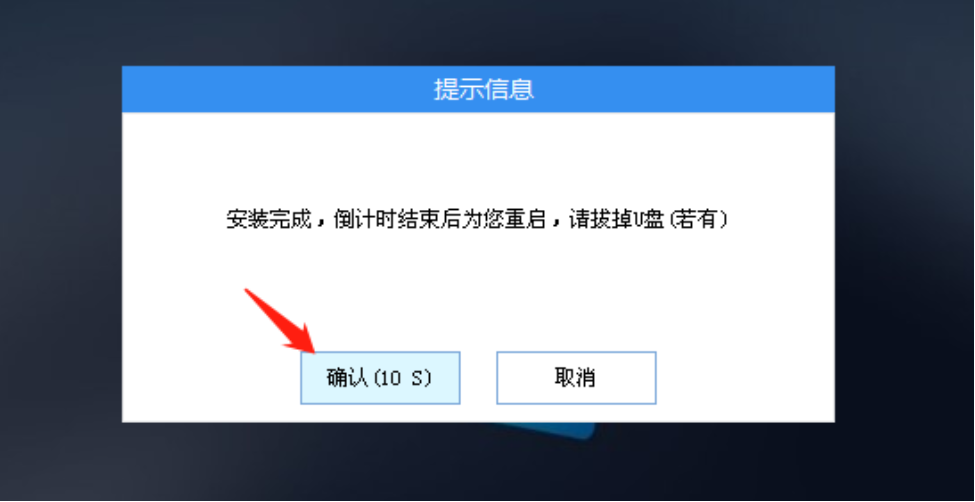This screenshot has width=975, height=502.
Task: Click white dialog area left of 确认
Action: click(x=211, y=378)
